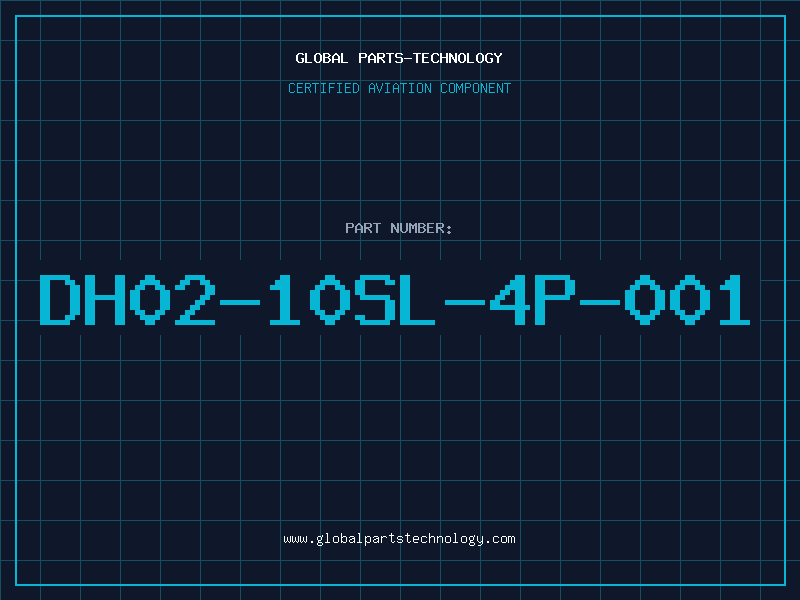Select the CERTIFIED AVIATION COMPONENT subtitle

[x=399, y=88]
